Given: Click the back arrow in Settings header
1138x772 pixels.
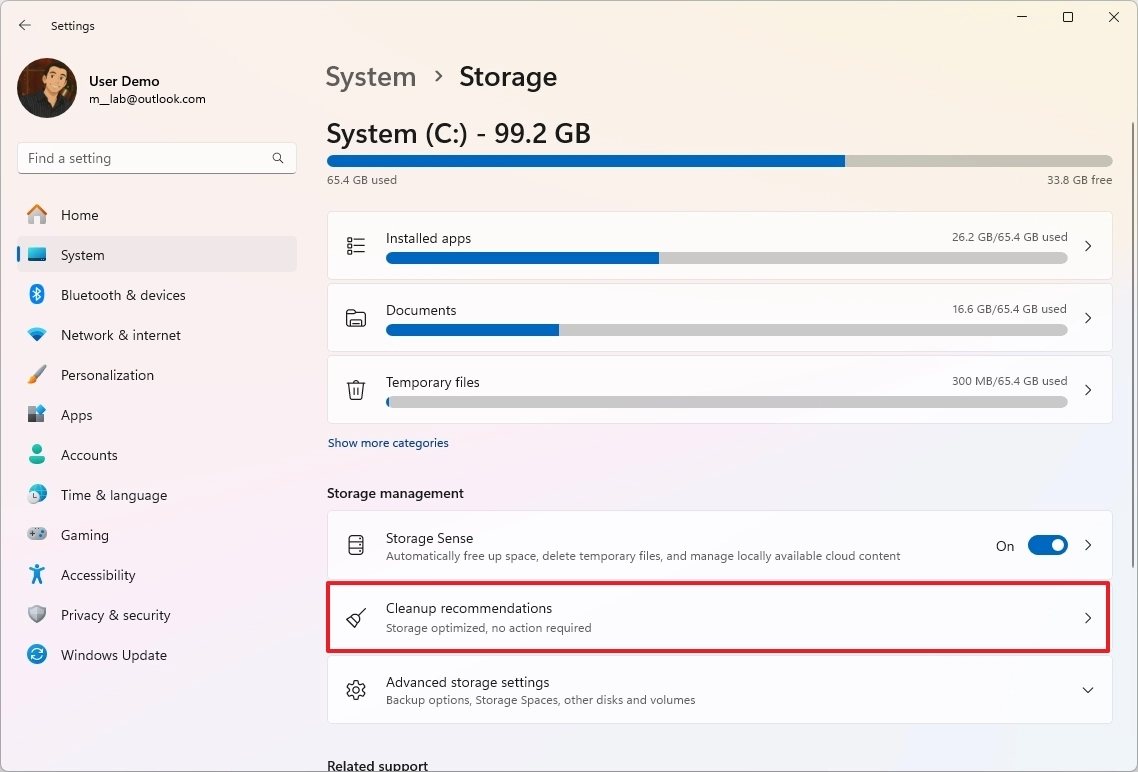Looking at the screenshot, I should (25, 25).
